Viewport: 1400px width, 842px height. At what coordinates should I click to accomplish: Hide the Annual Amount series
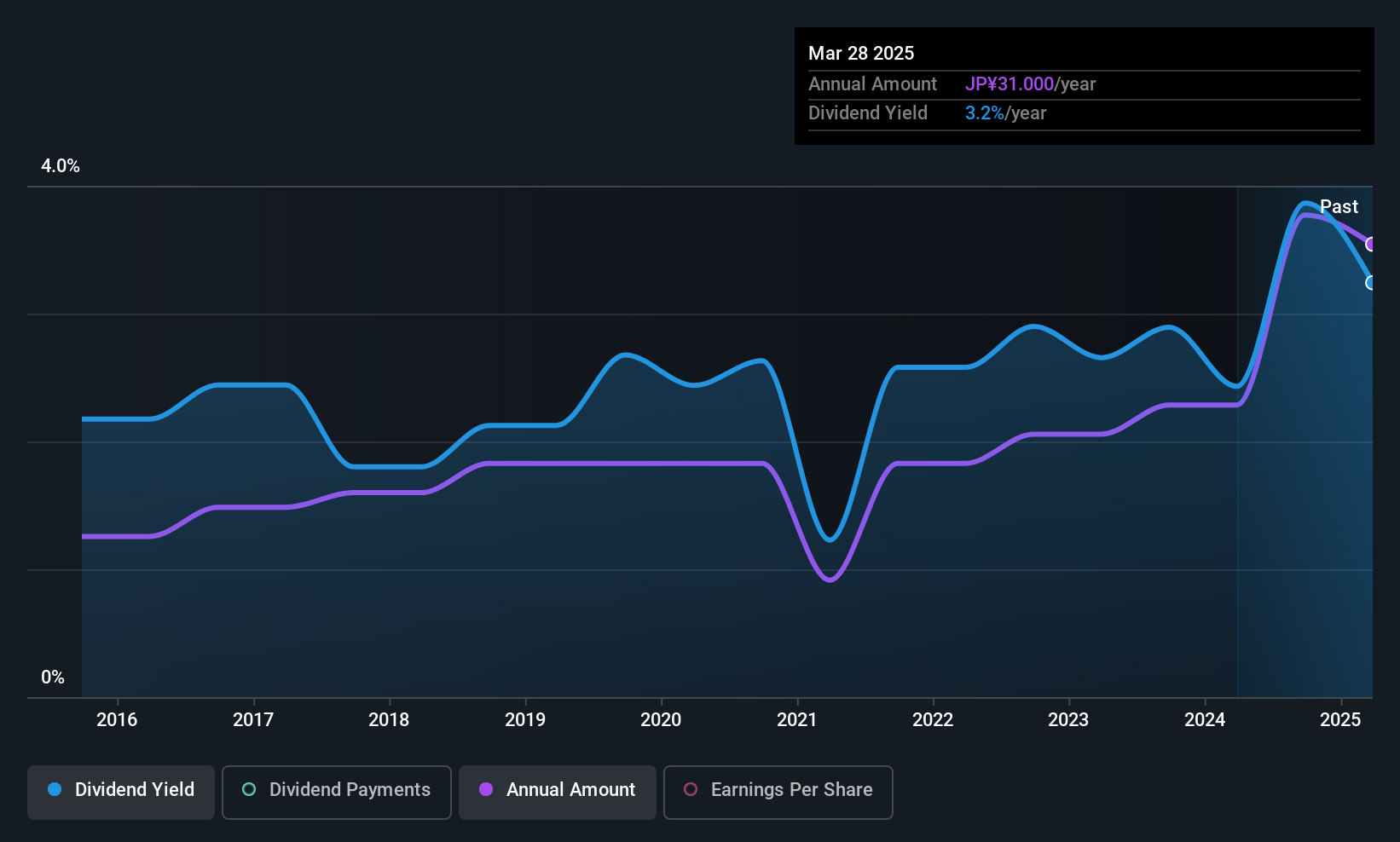pyautogui.click(x=557, y=792)
